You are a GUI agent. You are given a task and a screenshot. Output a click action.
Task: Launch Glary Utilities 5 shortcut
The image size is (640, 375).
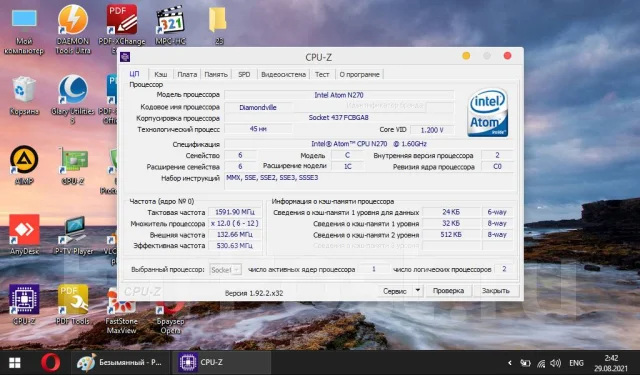(x=73, y=99)
